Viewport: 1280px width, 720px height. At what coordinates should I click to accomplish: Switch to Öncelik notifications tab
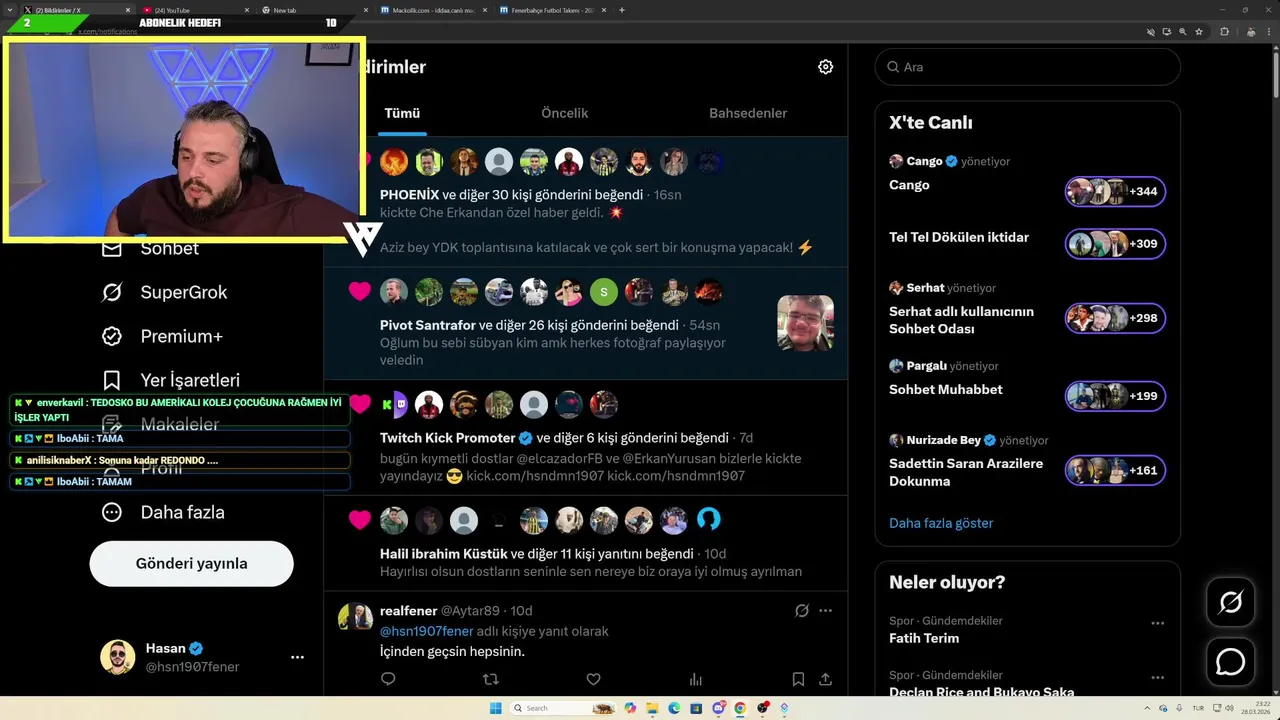(564, 114)
